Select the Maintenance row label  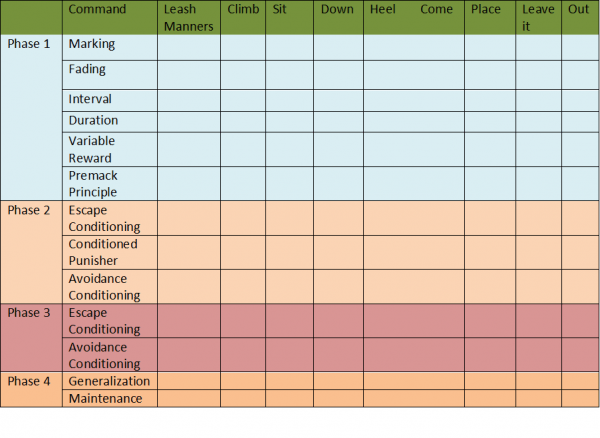click(105, 399)
